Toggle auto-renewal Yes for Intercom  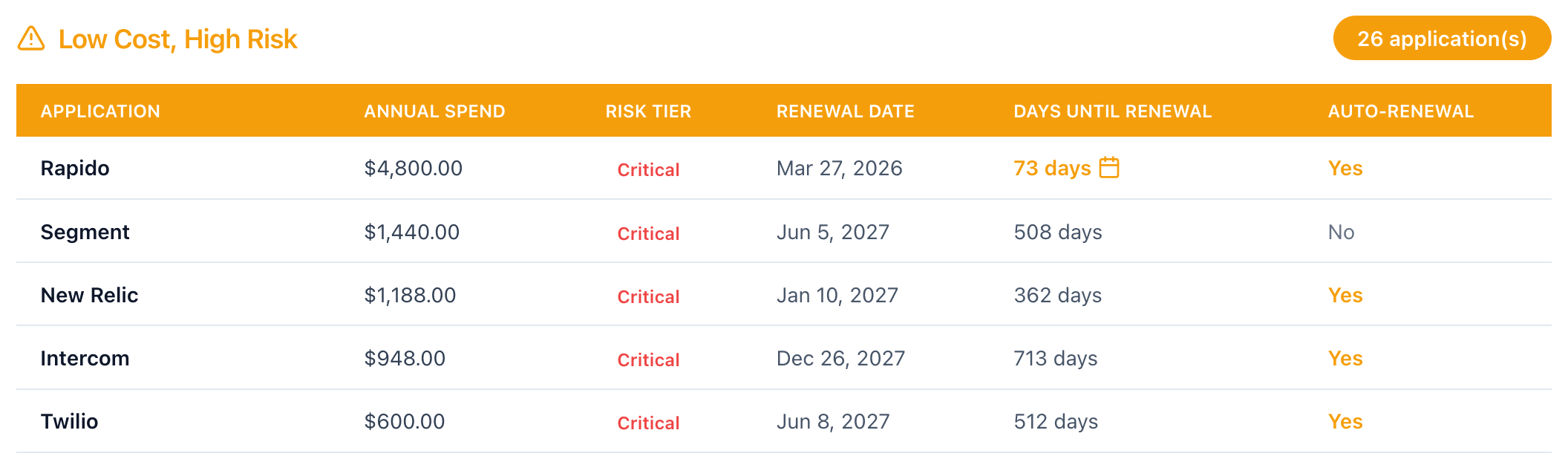1345,358
